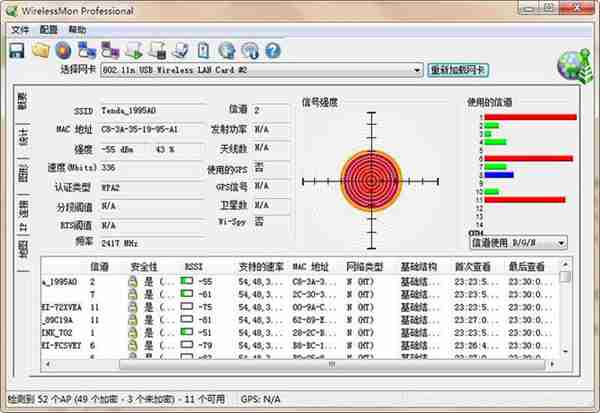Click the GPS: N/A status bar text

pos(261,400)
